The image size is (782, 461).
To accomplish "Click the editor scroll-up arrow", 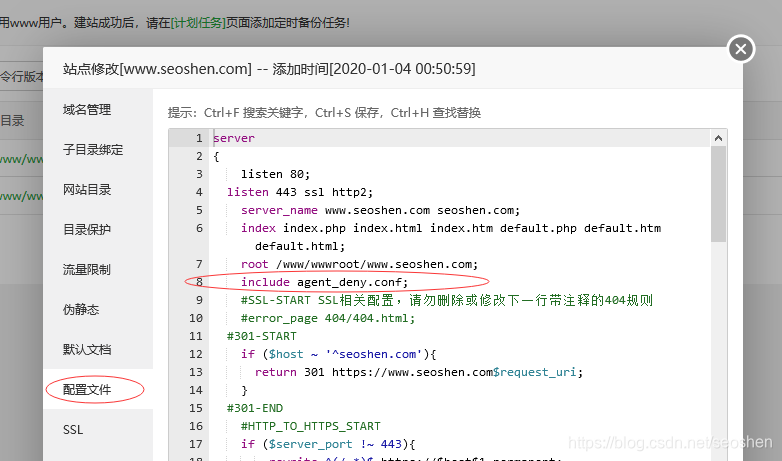I will (718, 138).
